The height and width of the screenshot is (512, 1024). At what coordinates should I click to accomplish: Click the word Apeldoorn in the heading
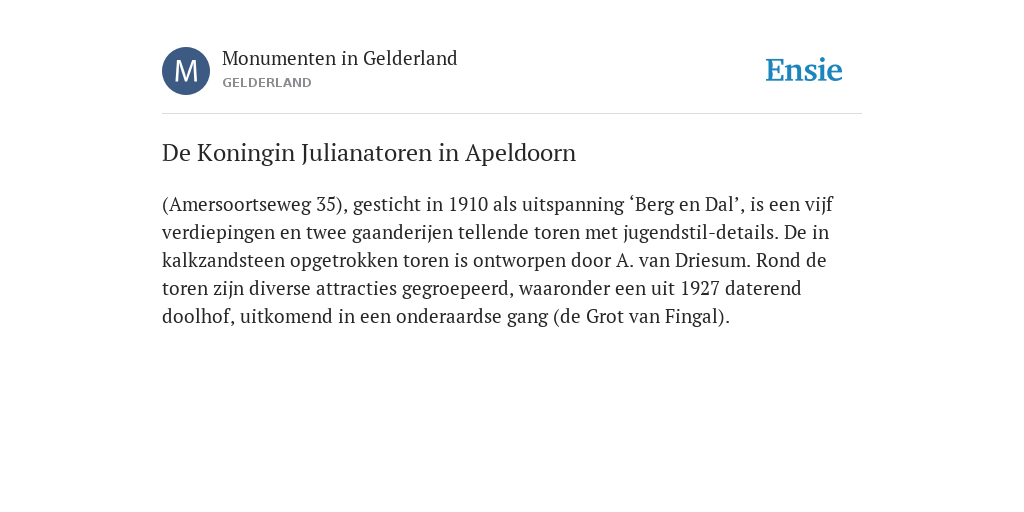pos(520,153)
